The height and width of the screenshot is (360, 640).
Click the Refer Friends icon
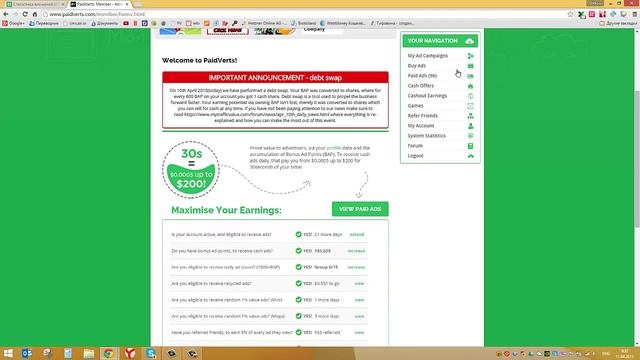[470, 116]
